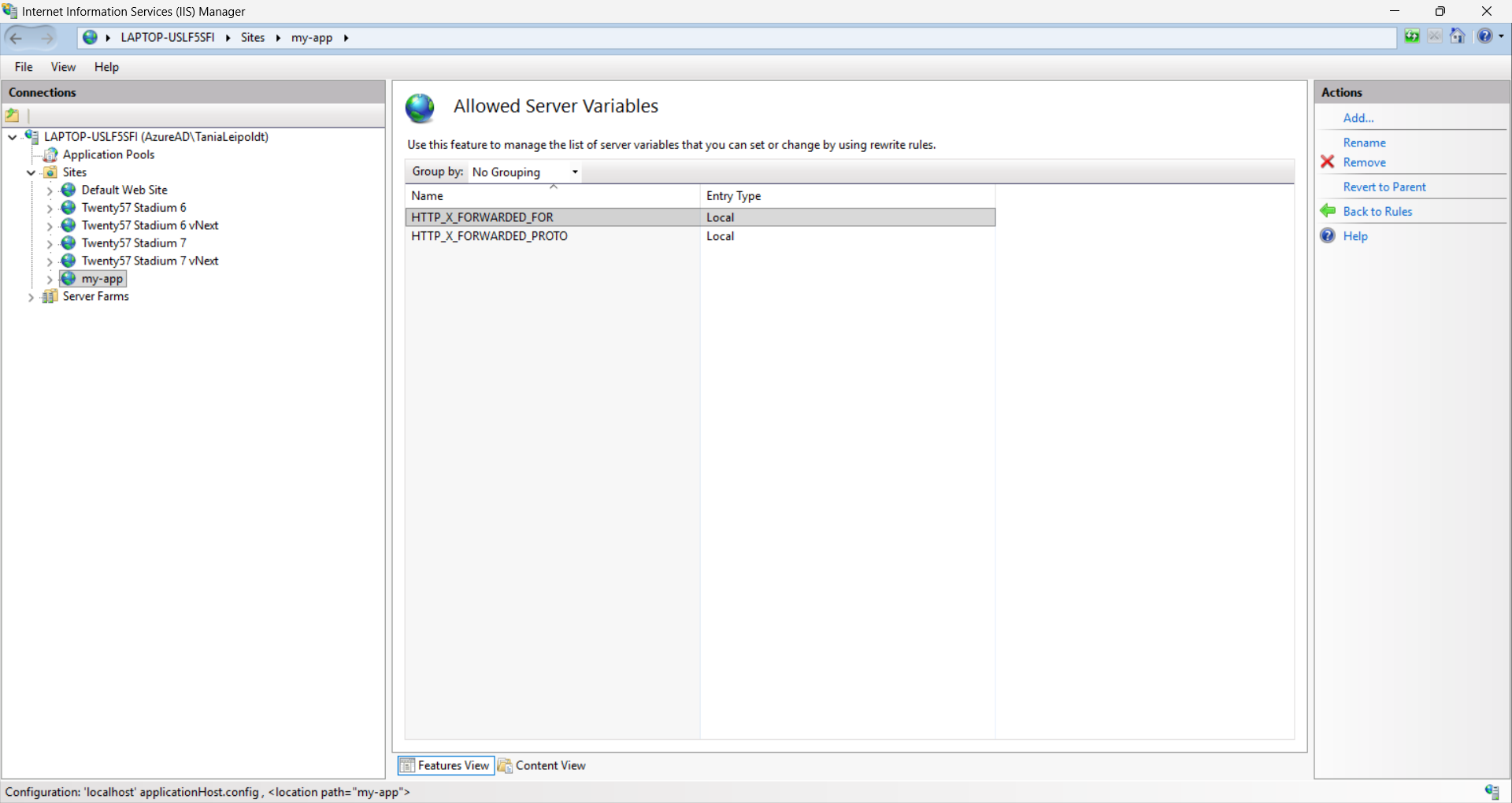Expand the Twenty57 Stadium 7 node
Screen dimensions: 1512x803
pyautogui.click(x=50, y=244)
